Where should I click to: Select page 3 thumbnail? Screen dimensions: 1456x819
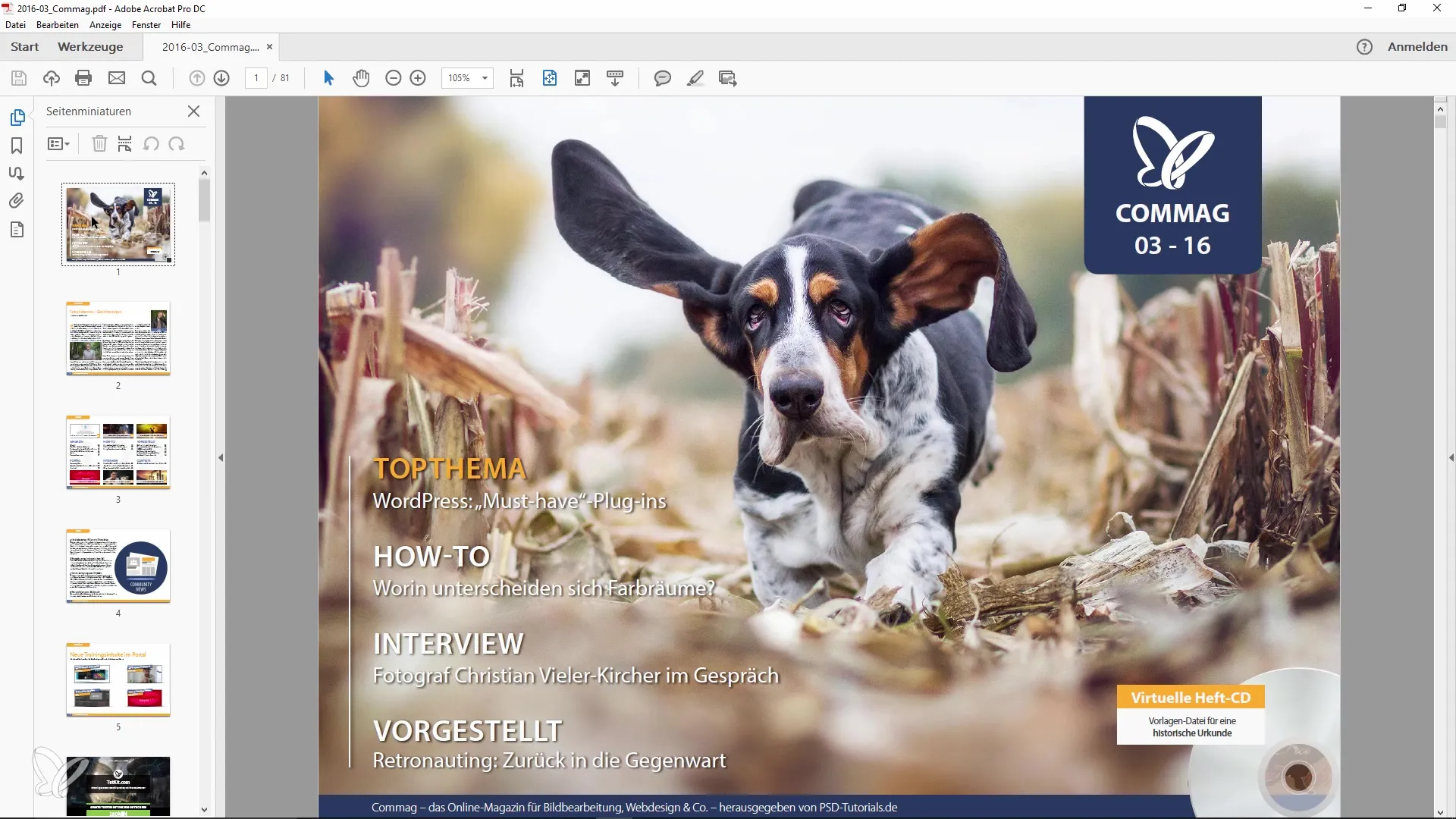118,452
